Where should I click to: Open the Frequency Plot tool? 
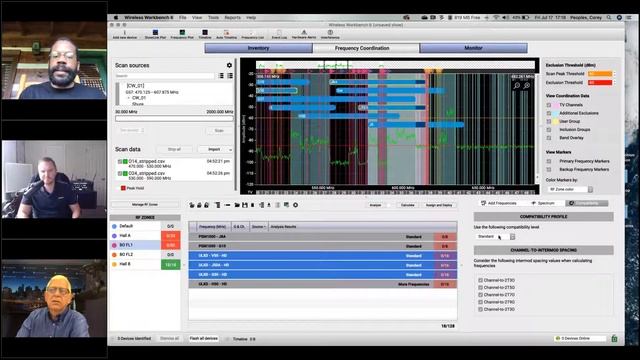(182, 34)
